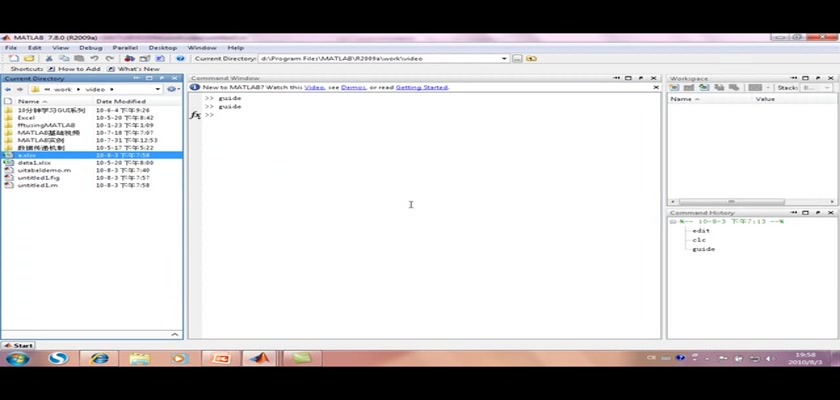Open the Window menu
The image size is (840, 400).
pyautogui.click(x=201, y=48)
